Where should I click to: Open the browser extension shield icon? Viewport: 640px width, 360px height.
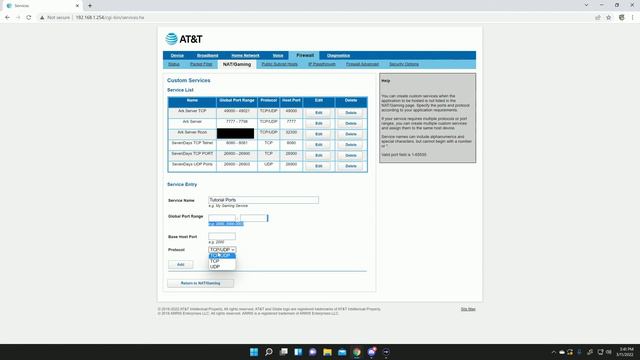[622, 18]
